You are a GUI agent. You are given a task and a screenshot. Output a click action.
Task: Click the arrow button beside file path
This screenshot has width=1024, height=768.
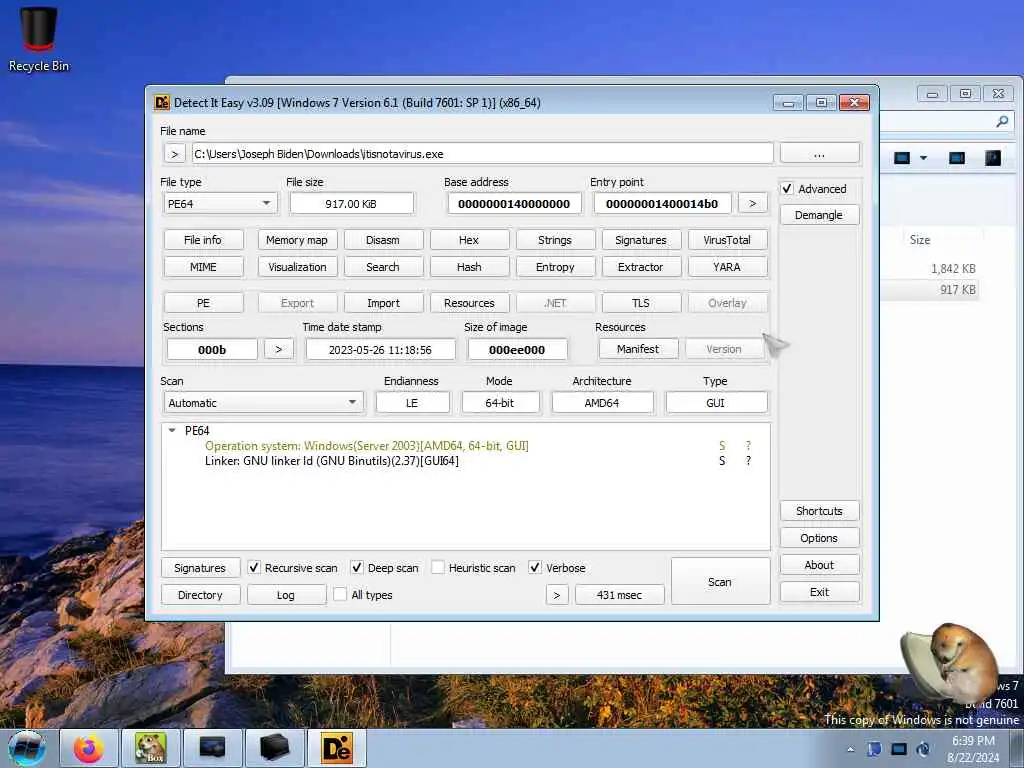coord(174,154)
